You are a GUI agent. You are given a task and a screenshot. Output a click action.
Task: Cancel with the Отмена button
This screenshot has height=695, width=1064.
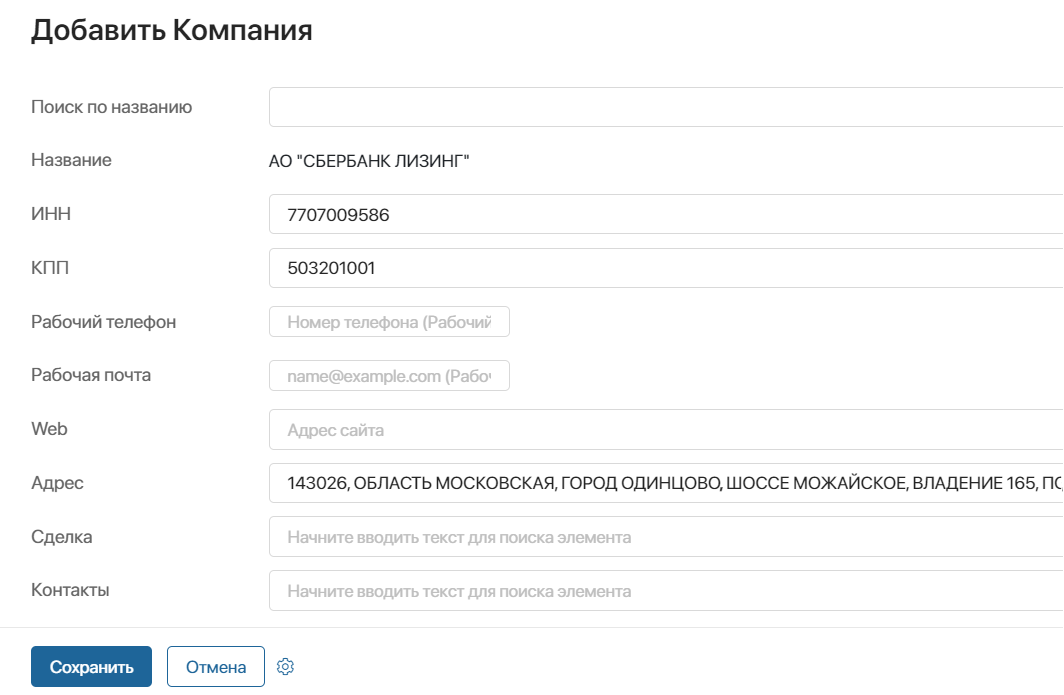pos(216,666)
